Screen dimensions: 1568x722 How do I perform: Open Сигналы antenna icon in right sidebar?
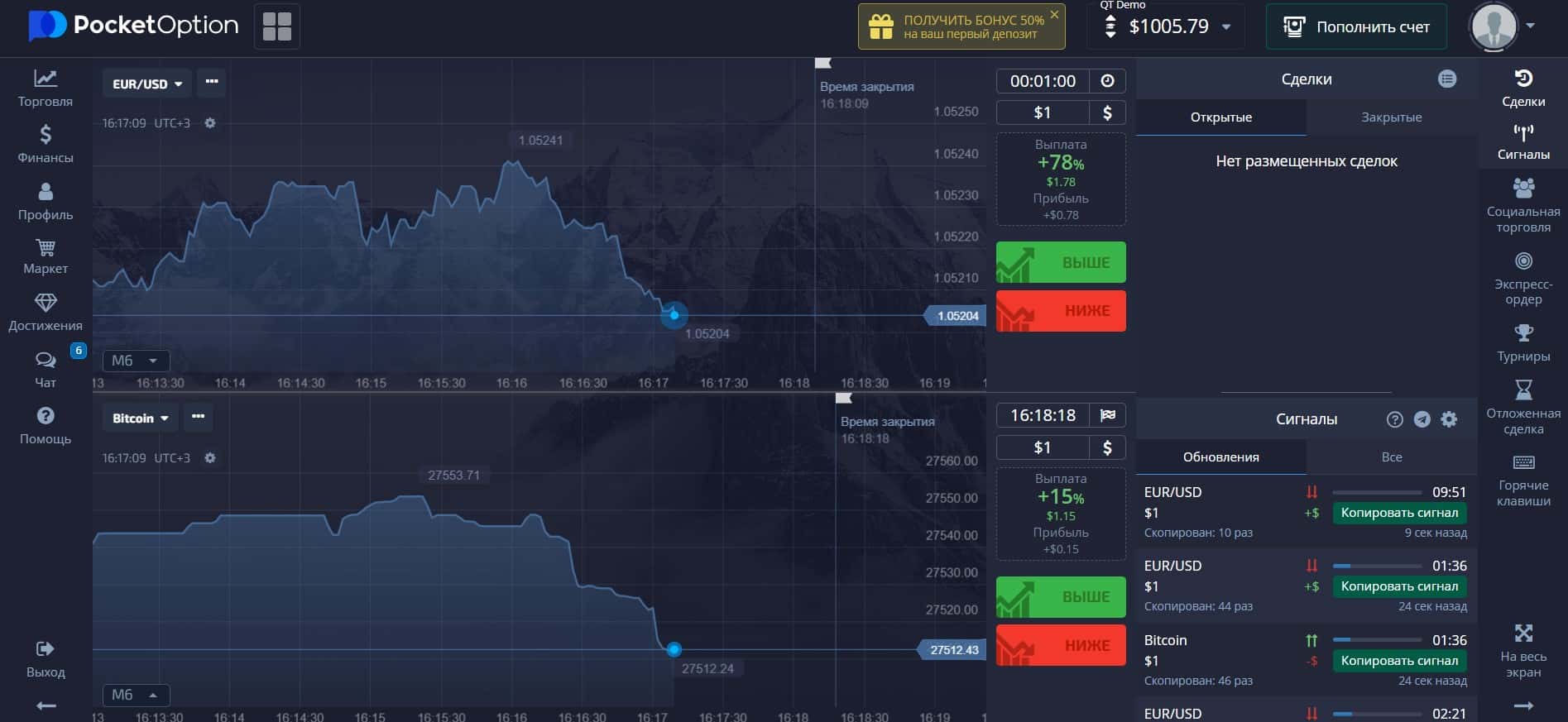pyautogui.click(x=1523, y=142)
